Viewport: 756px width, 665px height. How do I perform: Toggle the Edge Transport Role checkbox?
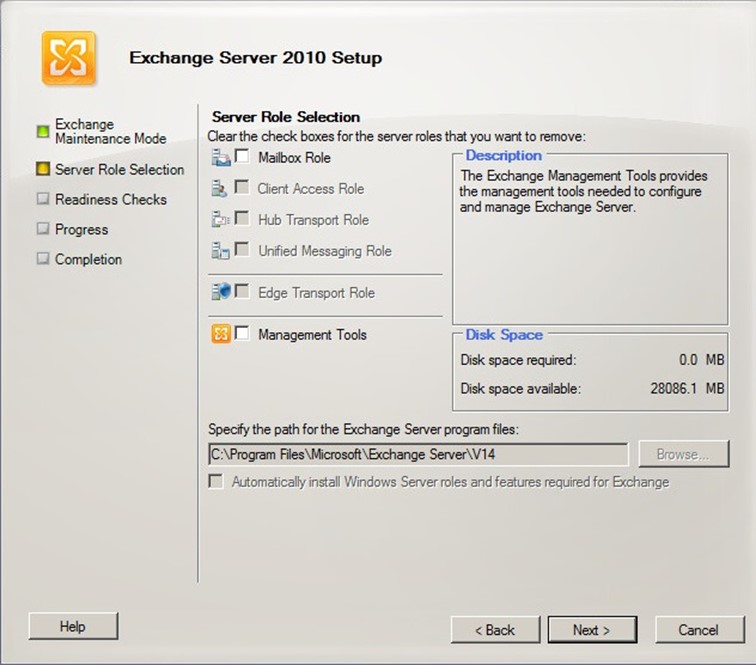(x=242, y=291)
